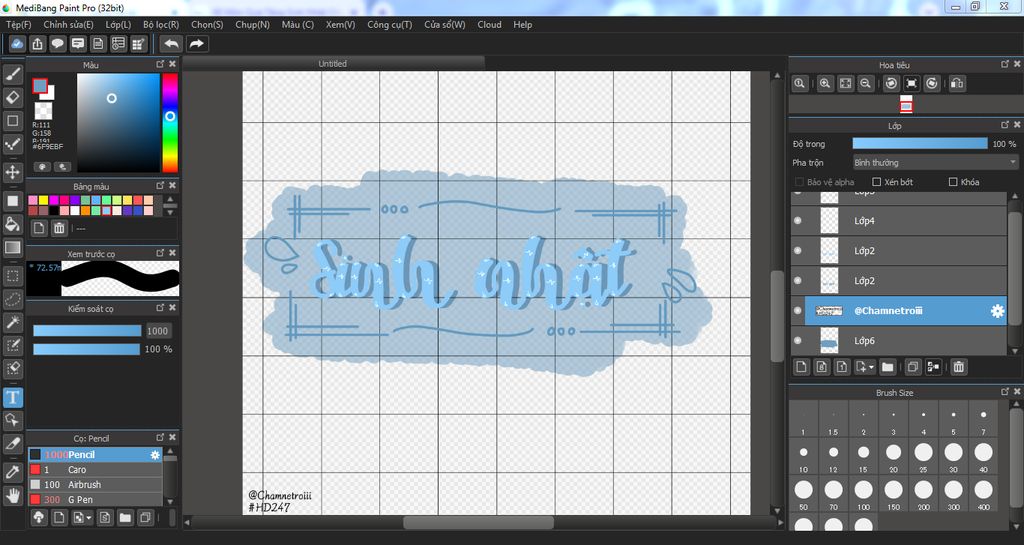Rotate canvas right in navigator
The image size is (1024, 545).
[x=932, y=84]
